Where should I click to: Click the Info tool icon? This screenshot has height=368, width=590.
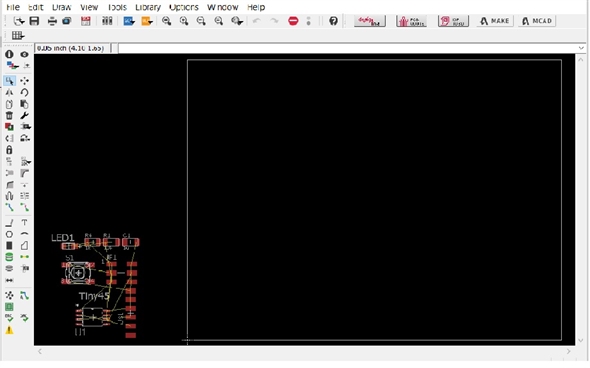pyautogui.click(x=9, y=55)
